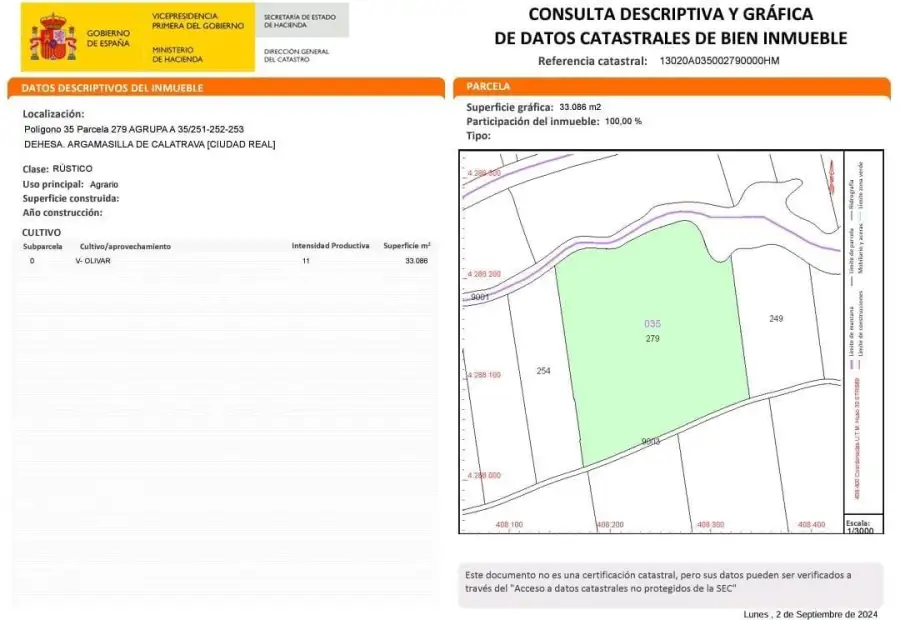Viewport: 900px width, 620px height.
Task: Click the map coordinate 4.288.000
Action: click(484, 475)
